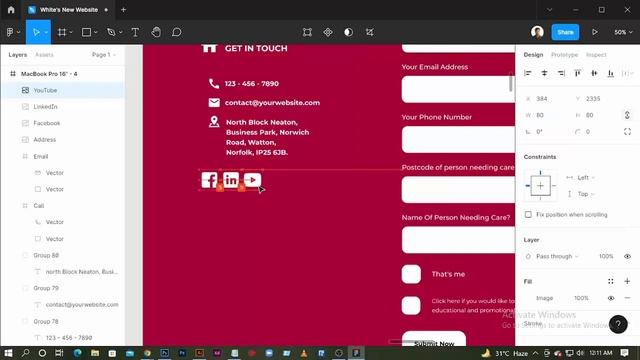Click the user avatar in toolbar
The width and height of the screenshot is (640, 360).
pyautogui.click(x=537, y=32)
